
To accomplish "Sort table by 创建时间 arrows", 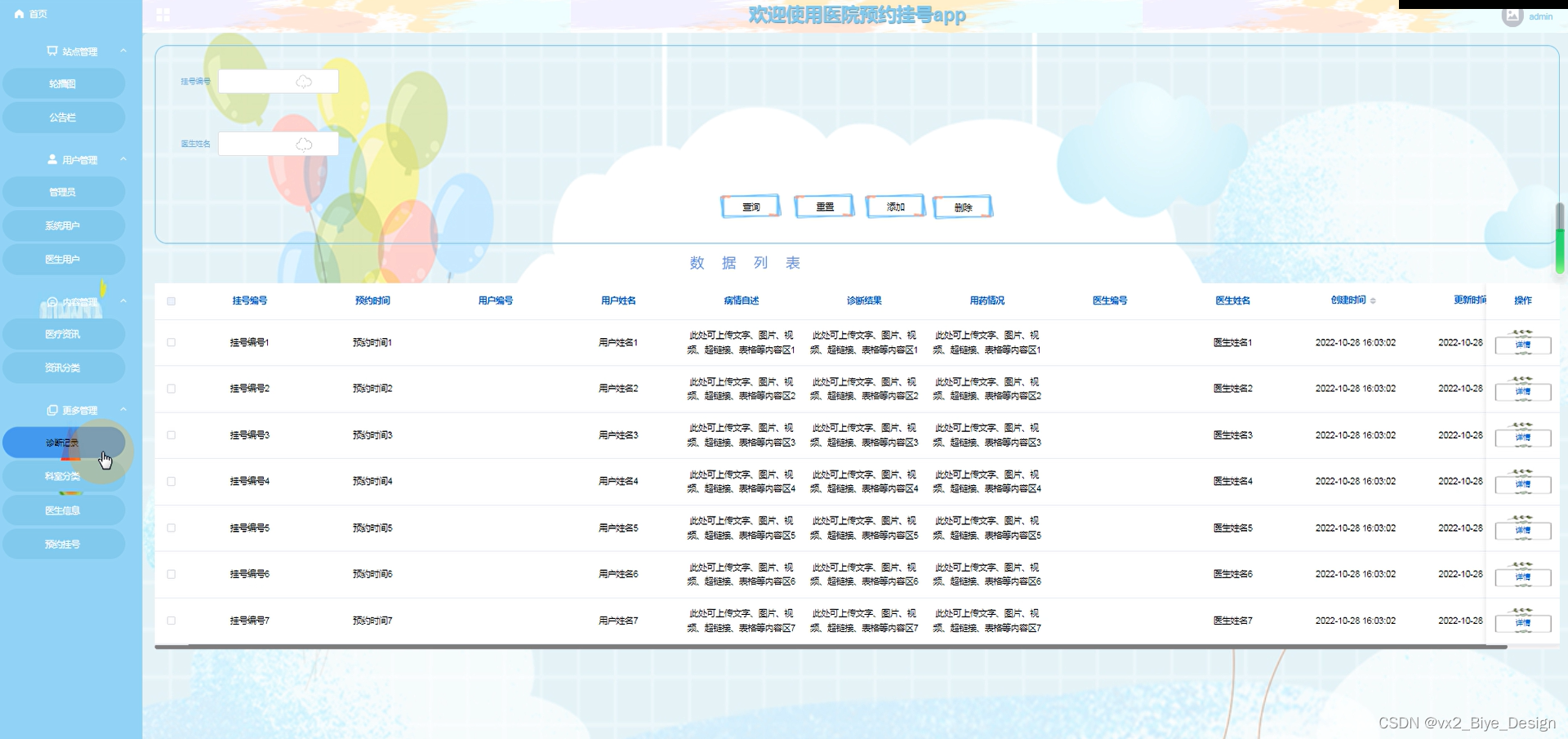I will (x=1374, y=300).
